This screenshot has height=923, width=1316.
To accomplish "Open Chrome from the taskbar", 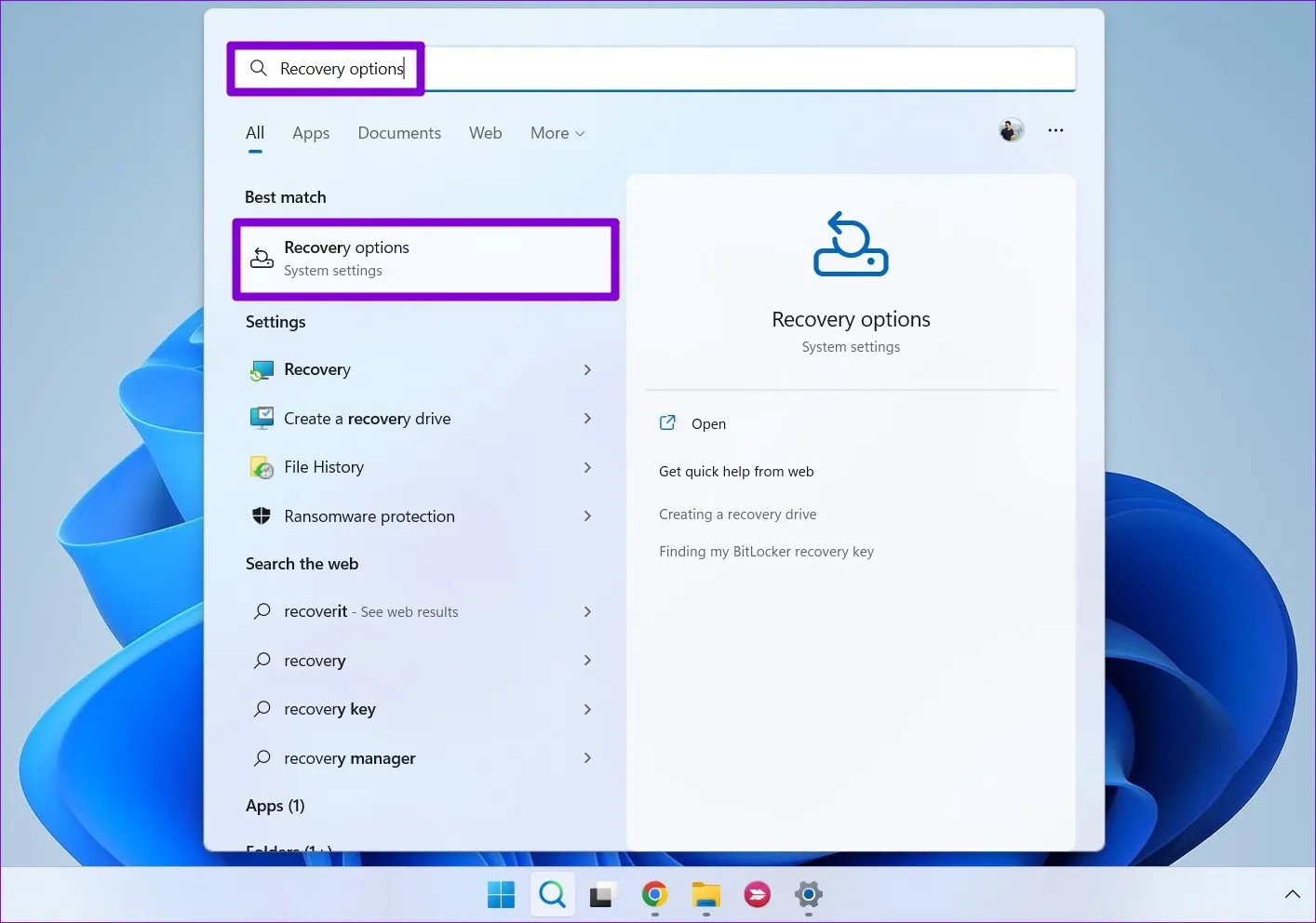I will point(654,894).
